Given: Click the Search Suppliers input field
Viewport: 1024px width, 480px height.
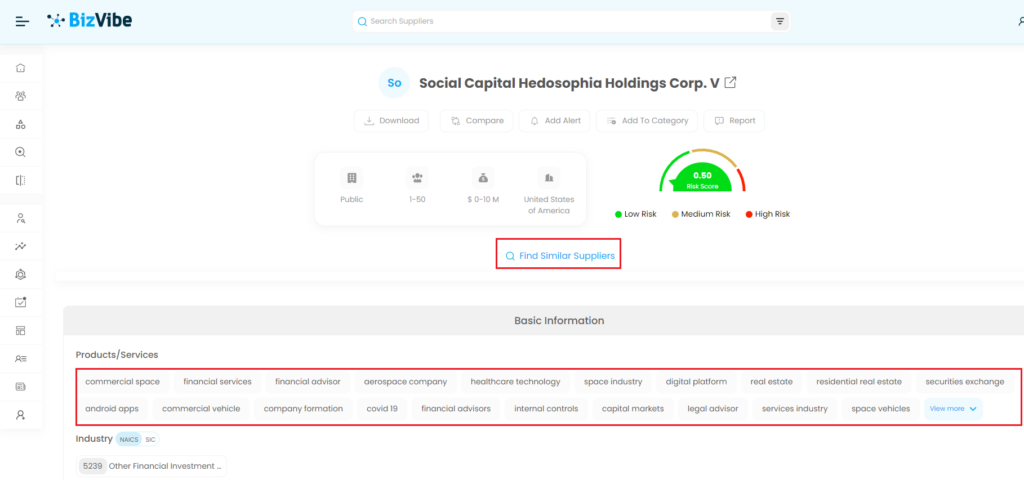Looking at the screenshot, I should pyautogui.click(x=565, y=21).
